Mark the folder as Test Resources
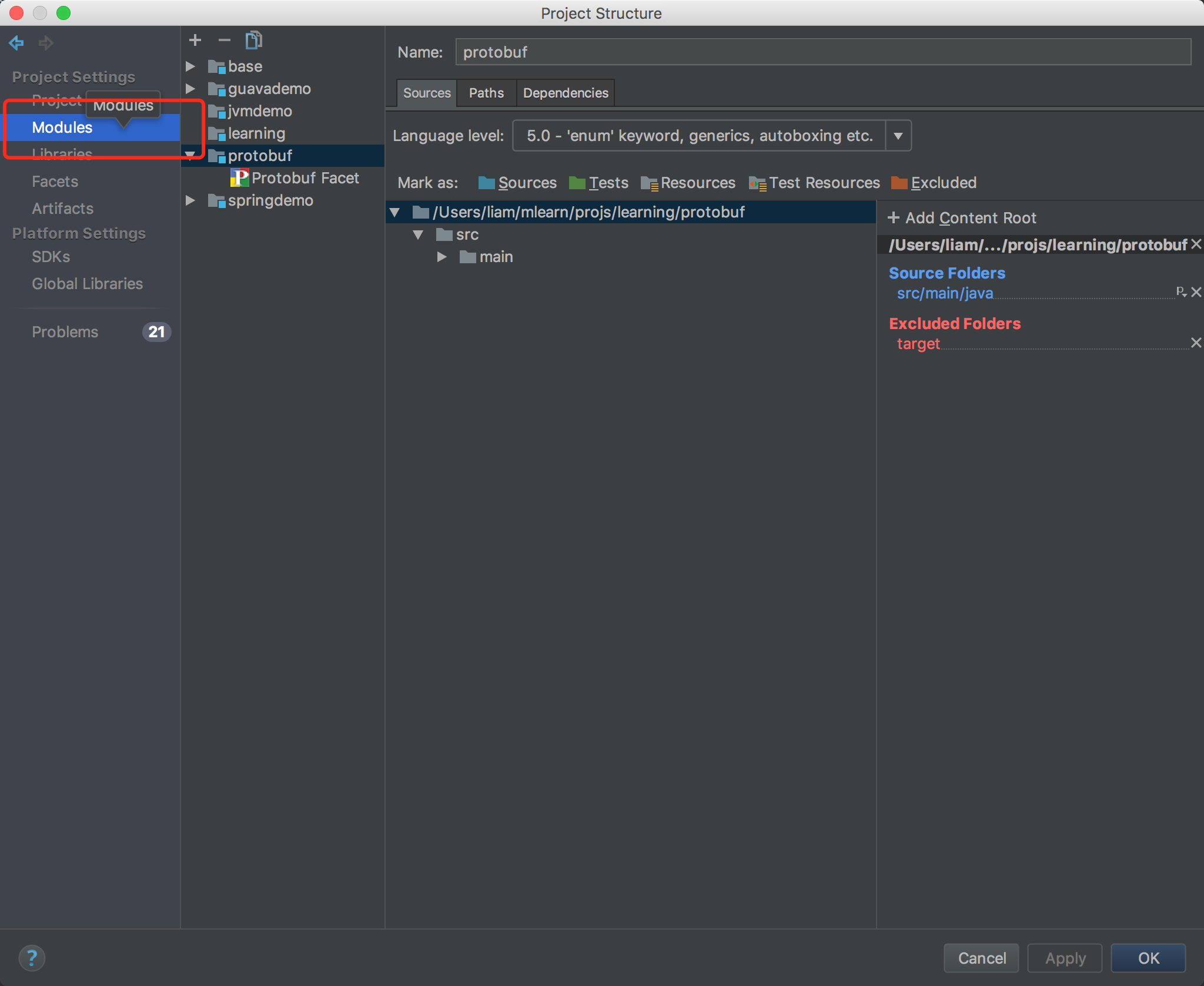This screenshot has height=986, width=1204. [x=814, y=183]
